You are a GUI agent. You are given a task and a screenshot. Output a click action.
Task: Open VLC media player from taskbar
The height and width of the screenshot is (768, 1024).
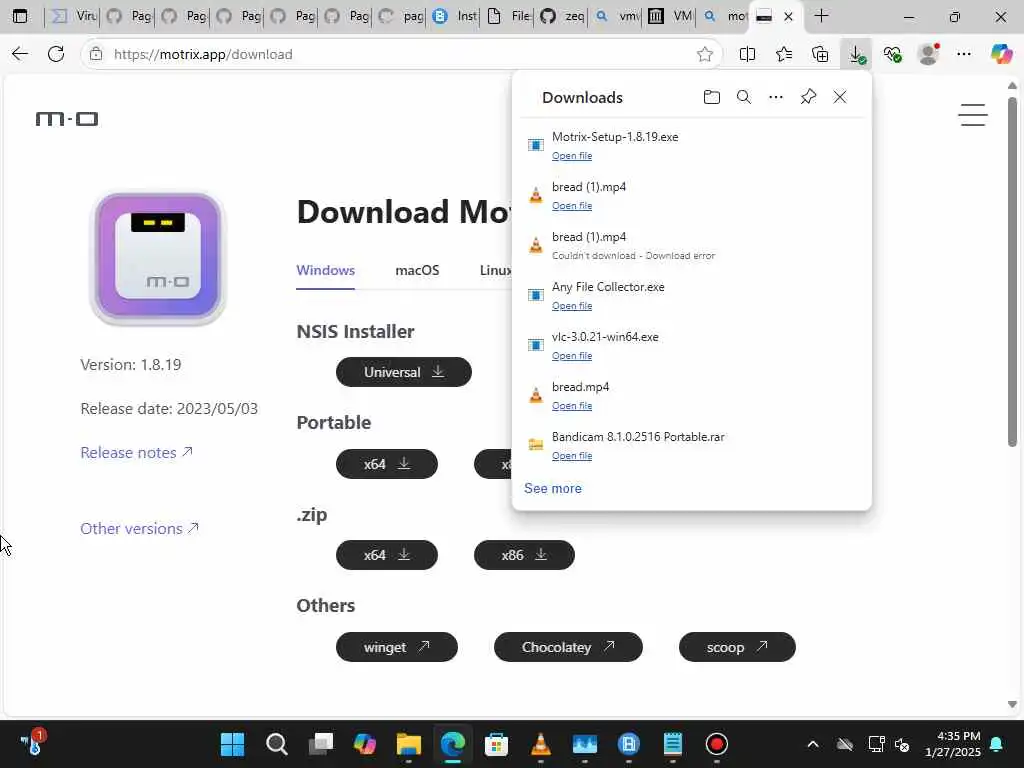point(541,744)
